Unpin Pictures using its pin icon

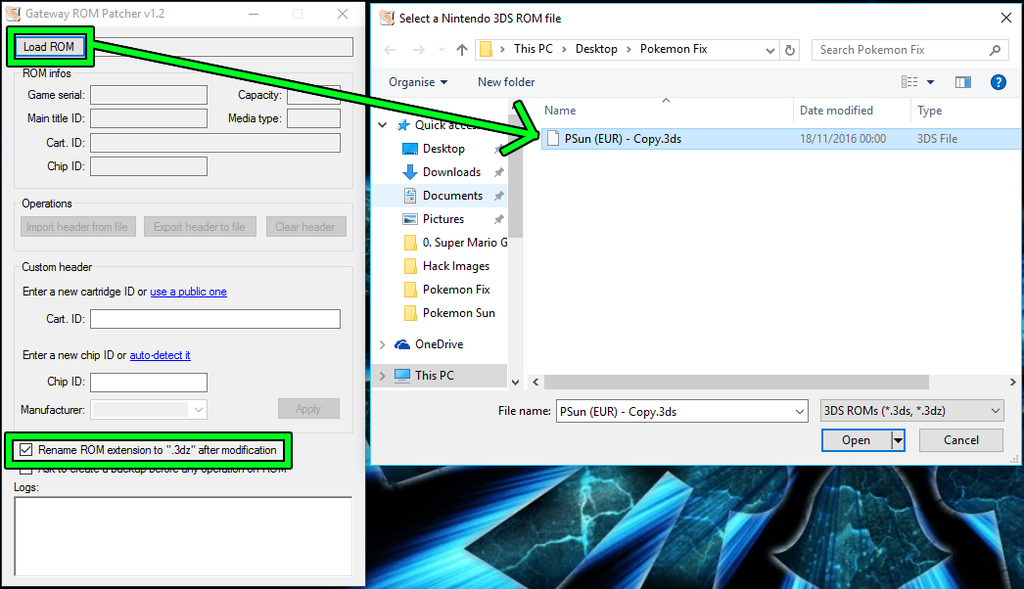(499, 219)
